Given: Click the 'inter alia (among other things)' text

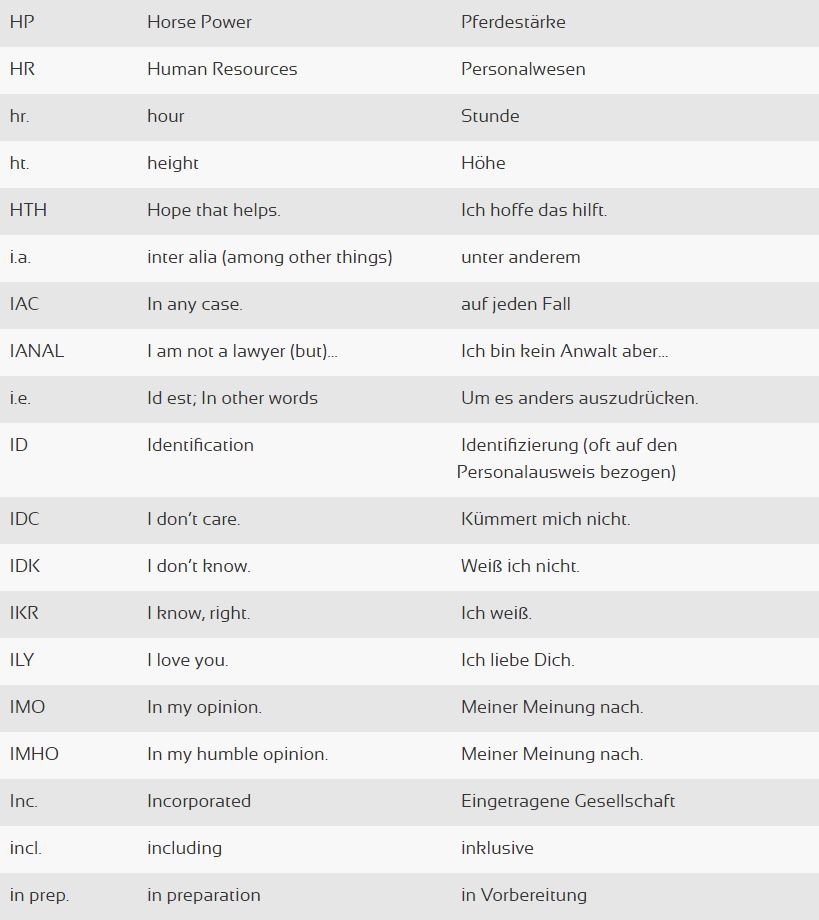Looking at the screenshot, I should (269, 257).
